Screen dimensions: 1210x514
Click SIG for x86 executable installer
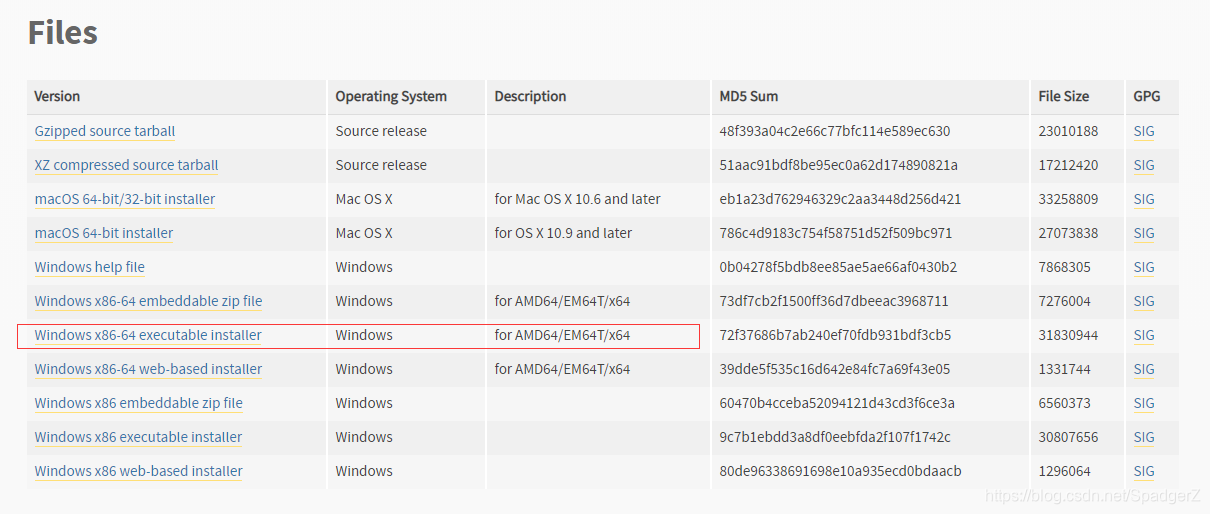pos(1144,437)
